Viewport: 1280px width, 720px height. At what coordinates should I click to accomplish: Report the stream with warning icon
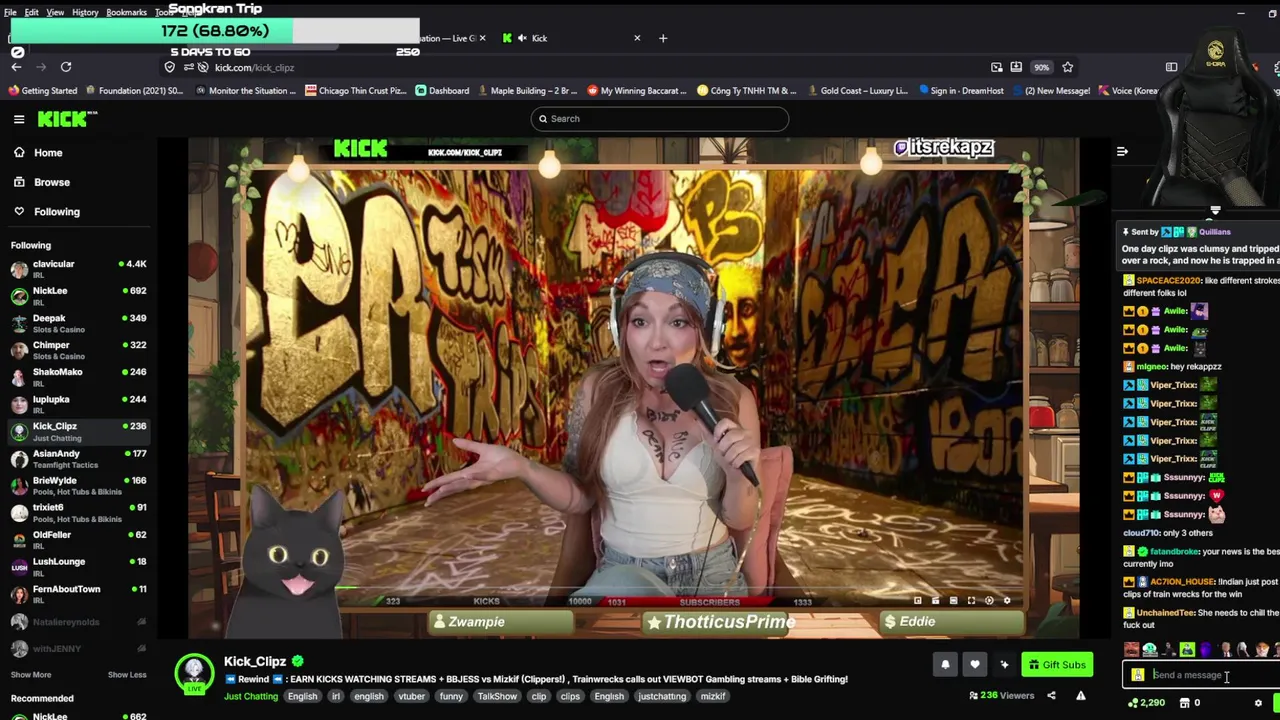point(1081,696)
